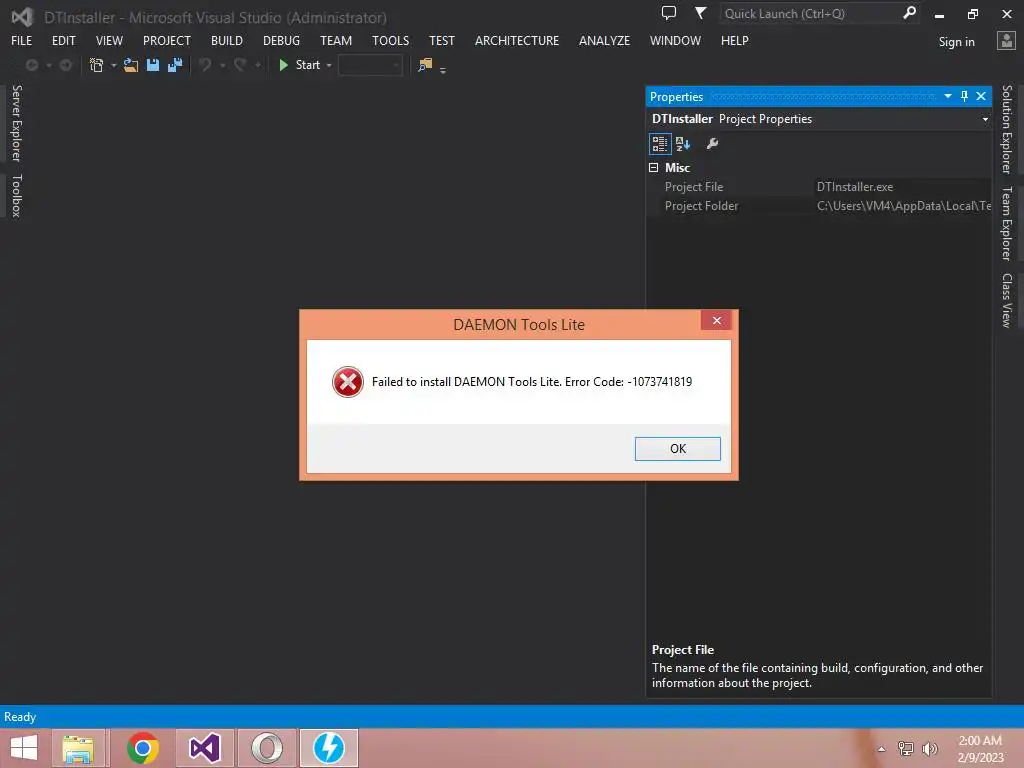Open the BUILD menu

coord(227,40)
